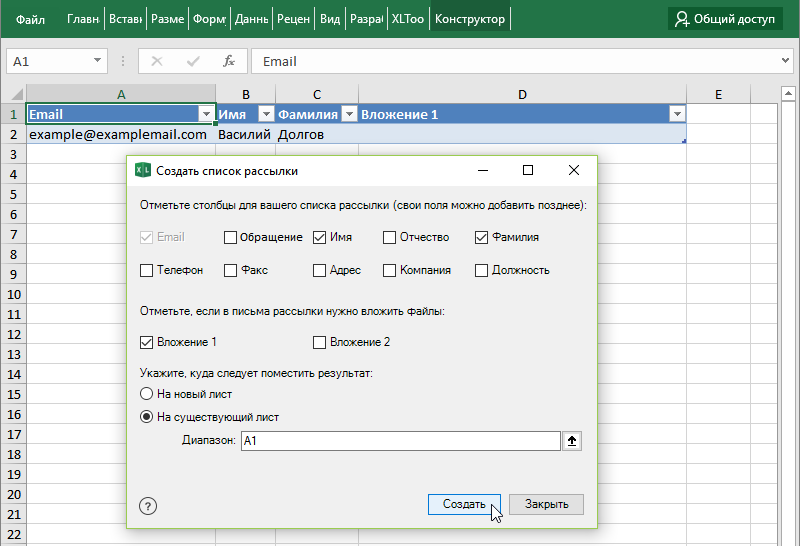This screenshot has height=546, width=800.
Task: Check the Телефон column option
Action: click(x=147, y=270)
